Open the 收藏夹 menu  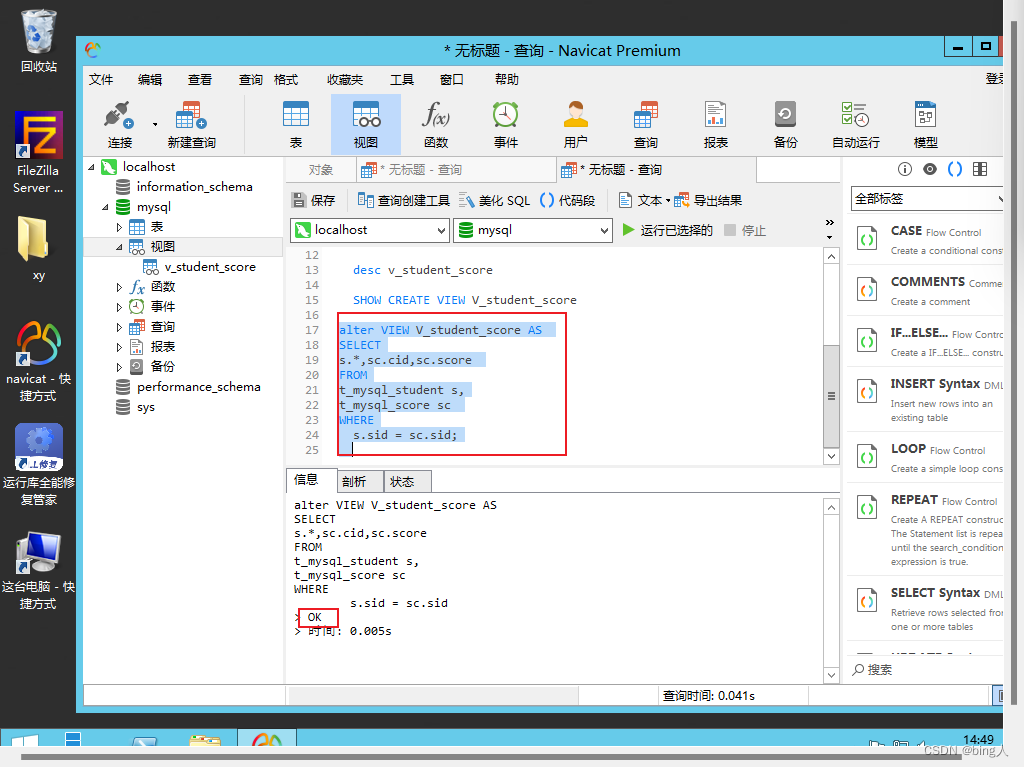(x=345, y=79)
